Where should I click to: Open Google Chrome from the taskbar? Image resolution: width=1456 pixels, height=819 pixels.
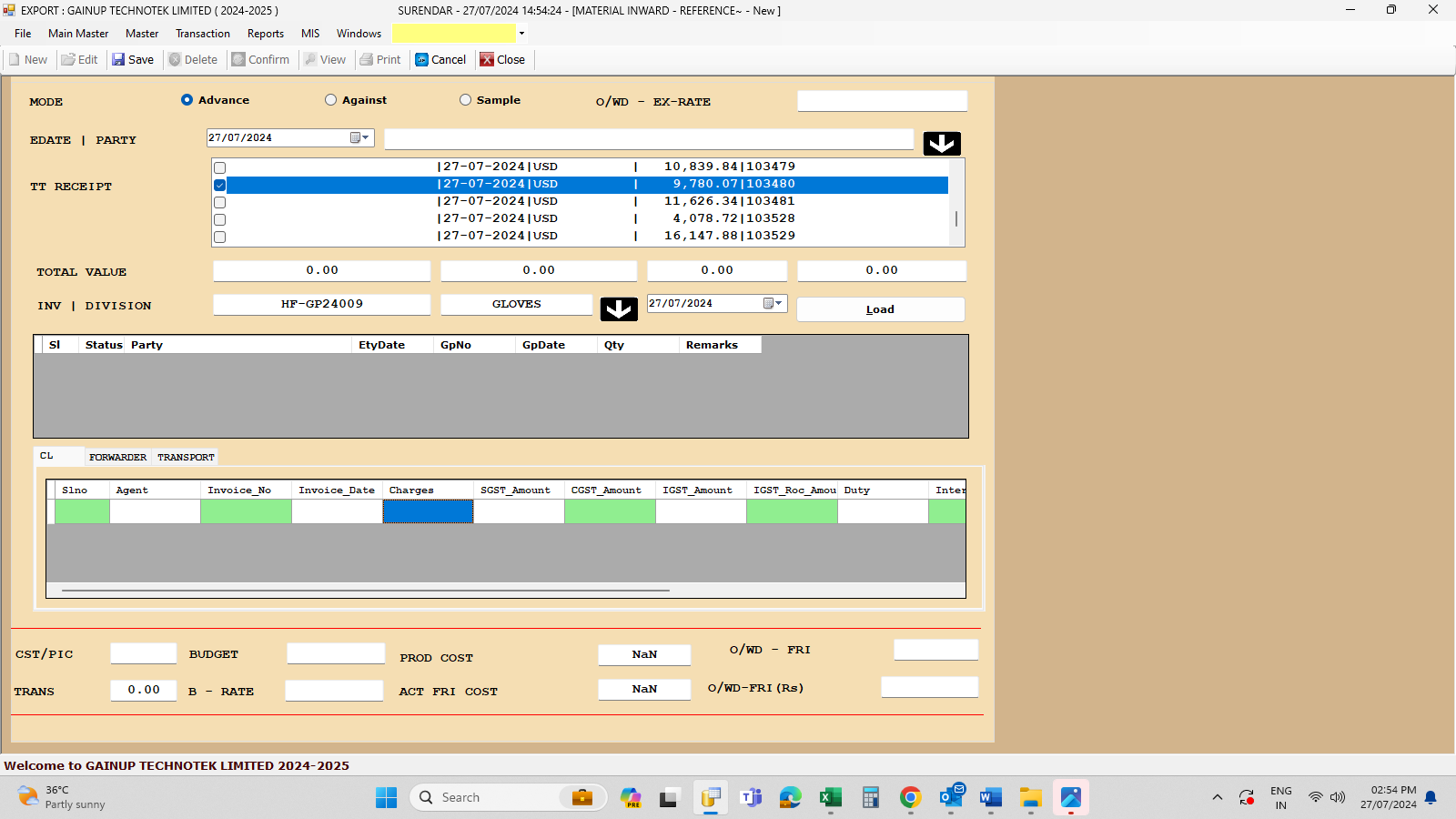click(910, 798)
